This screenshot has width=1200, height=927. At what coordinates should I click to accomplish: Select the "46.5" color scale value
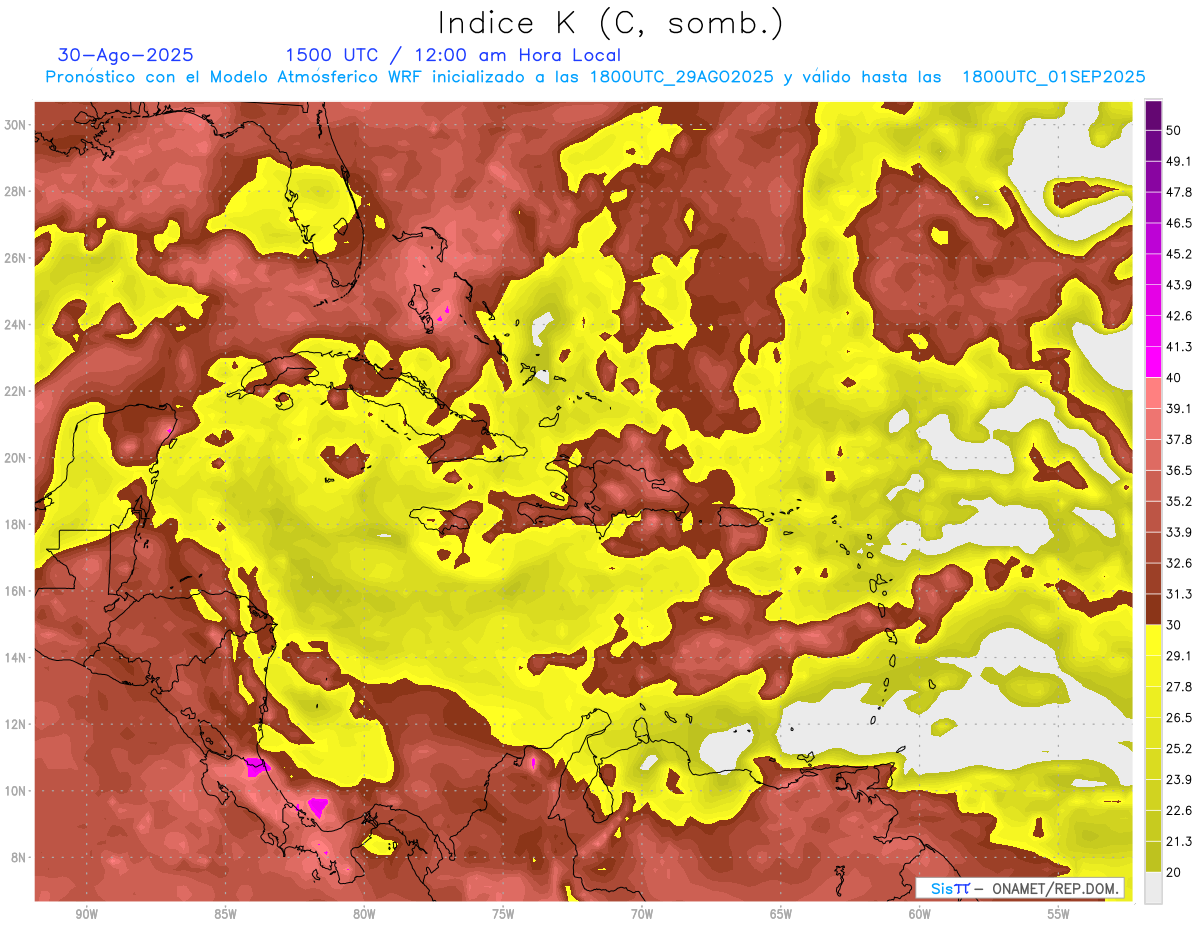click(x=1179, y=223)
